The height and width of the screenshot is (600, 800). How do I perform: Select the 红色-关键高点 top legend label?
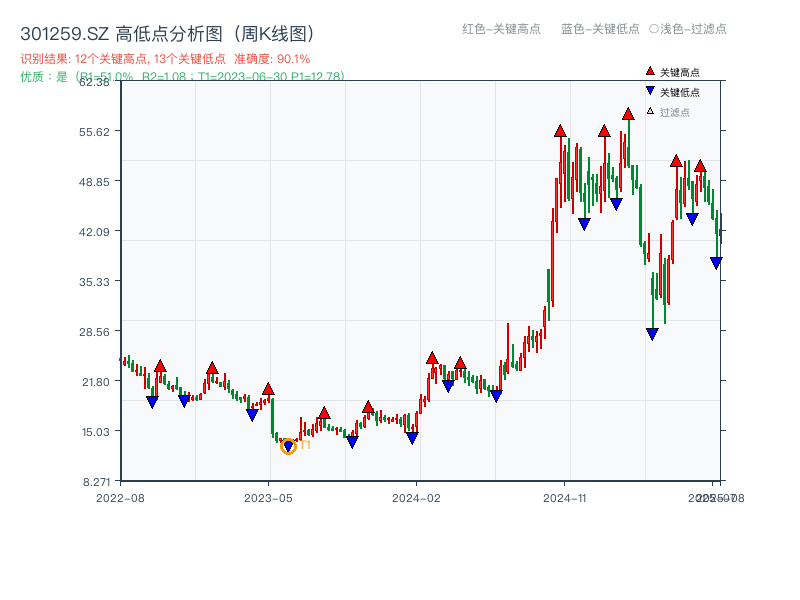pyautogui.click(x=501, y=29)
